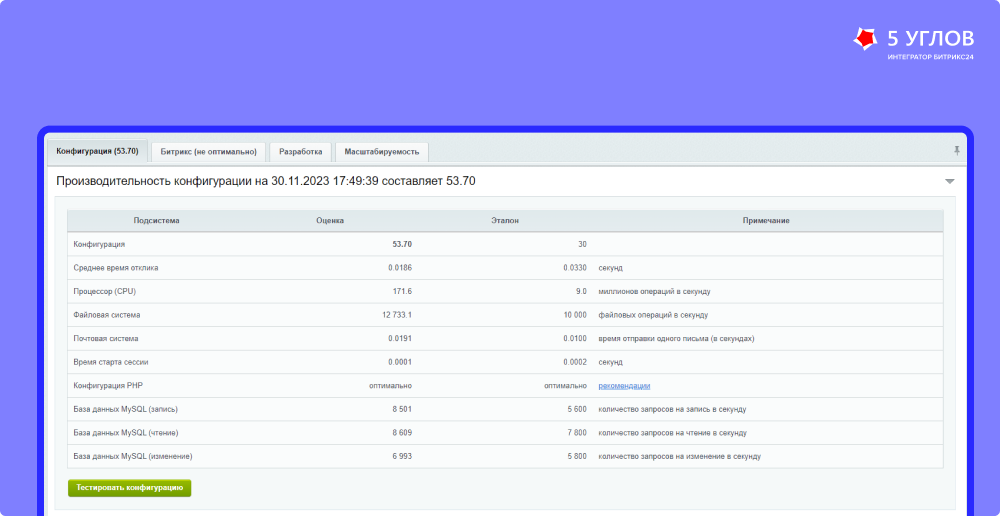Screen dimensions: 1000x517
Task: Switch to the Конфигурация (53.70) tab
Action: point(97,152)
